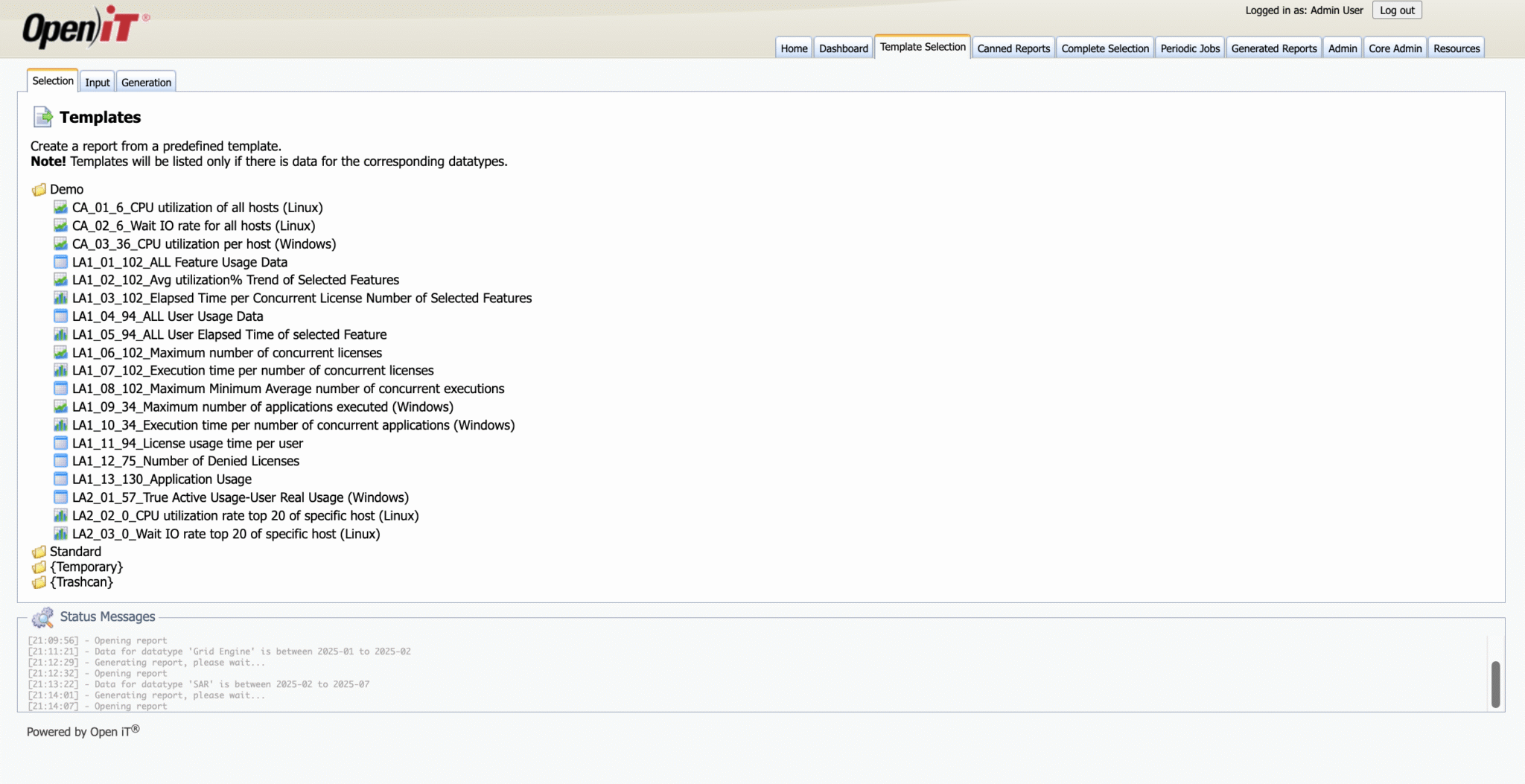This screenshot has height=784, width=1525.
Task: Click the line chart icon beside CA_01_6_CPU utilization
Action: pos(60,207)
